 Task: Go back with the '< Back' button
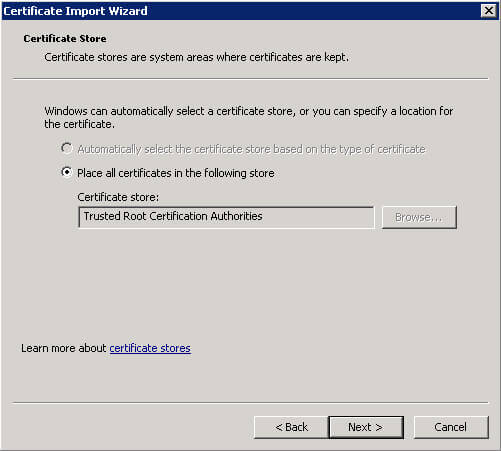(291, 427)
